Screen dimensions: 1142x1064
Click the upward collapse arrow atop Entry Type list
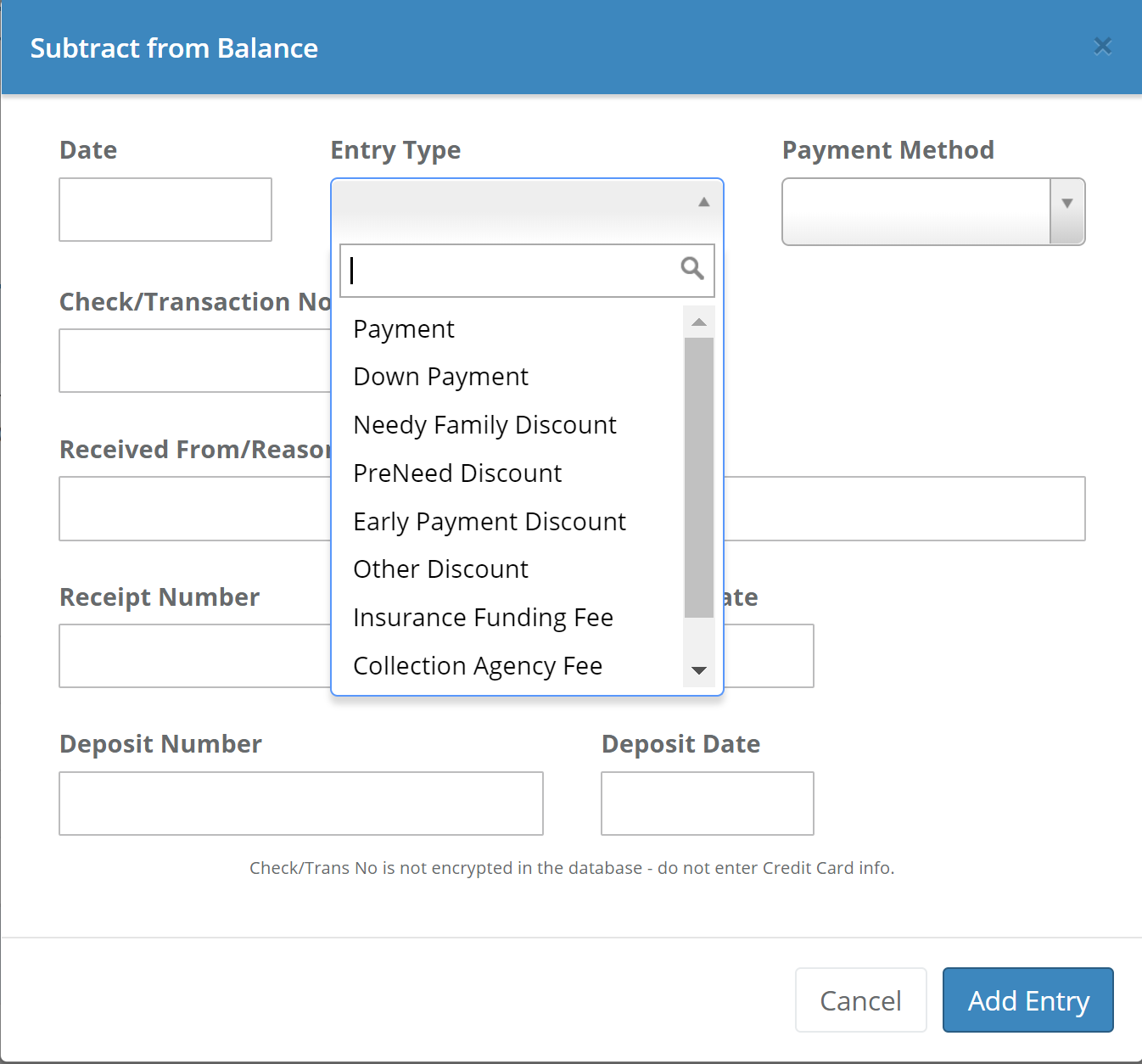point(703,202)
